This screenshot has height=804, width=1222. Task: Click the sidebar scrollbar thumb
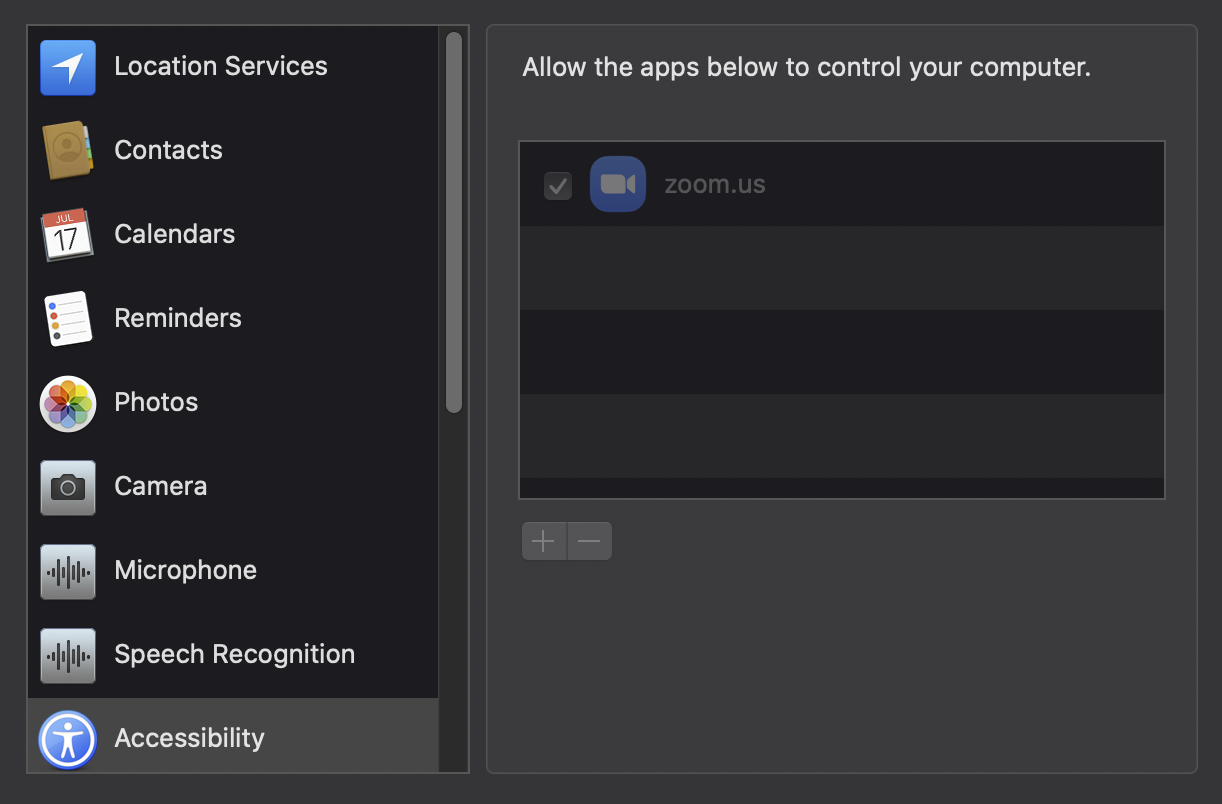click(454, 220)
